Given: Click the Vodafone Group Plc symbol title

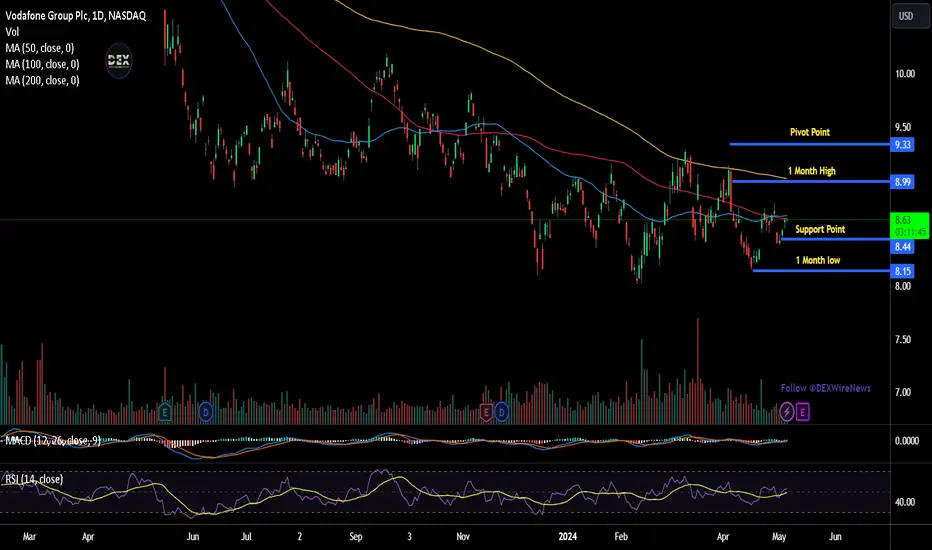Looking at the screenshot, I should [x=75, y=16].
